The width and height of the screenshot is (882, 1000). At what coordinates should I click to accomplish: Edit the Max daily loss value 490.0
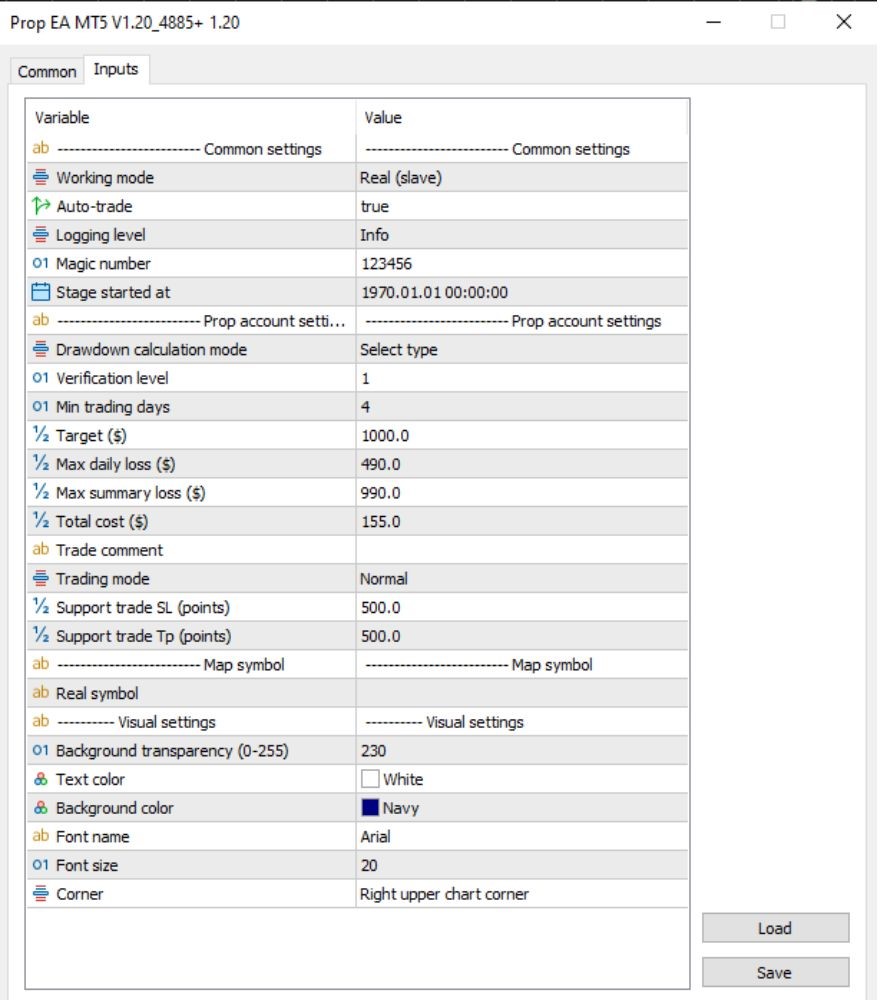pyautogui.click(x=522, y=464)
